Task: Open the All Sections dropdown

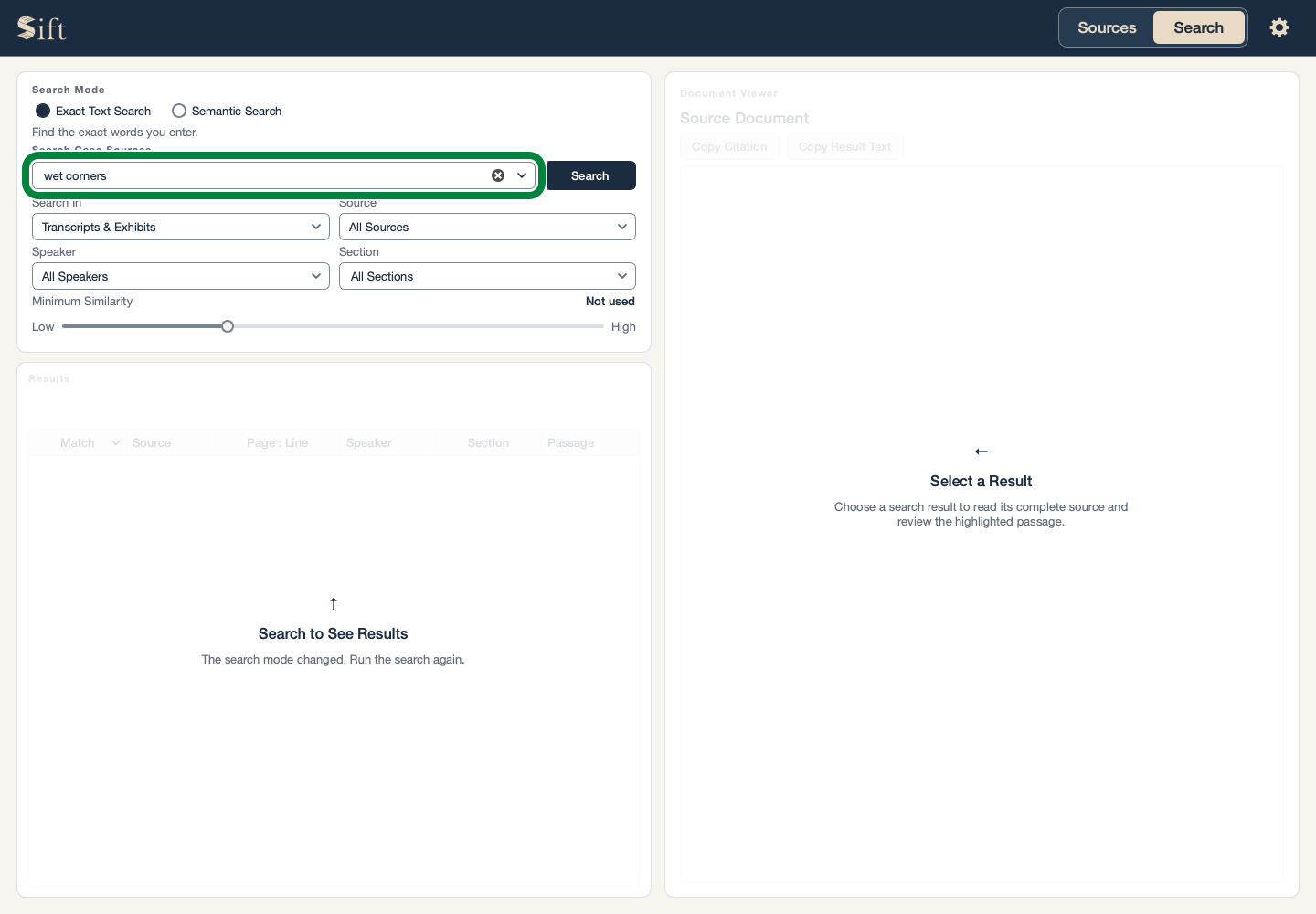Action: click(x=487, y=276)
